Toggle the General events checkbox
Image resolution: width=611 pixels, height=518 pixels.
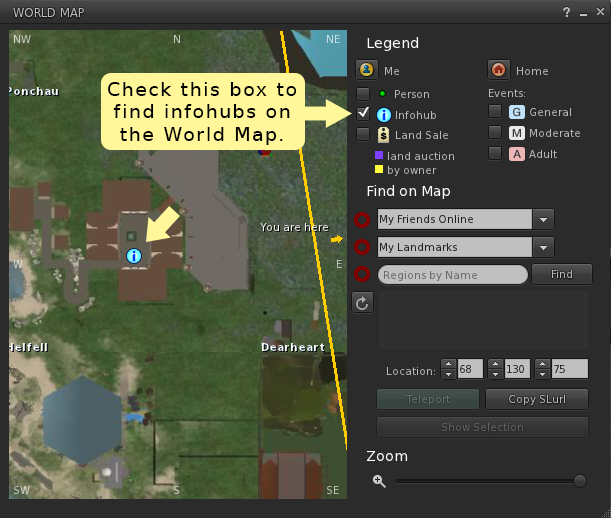coord(495,112)
